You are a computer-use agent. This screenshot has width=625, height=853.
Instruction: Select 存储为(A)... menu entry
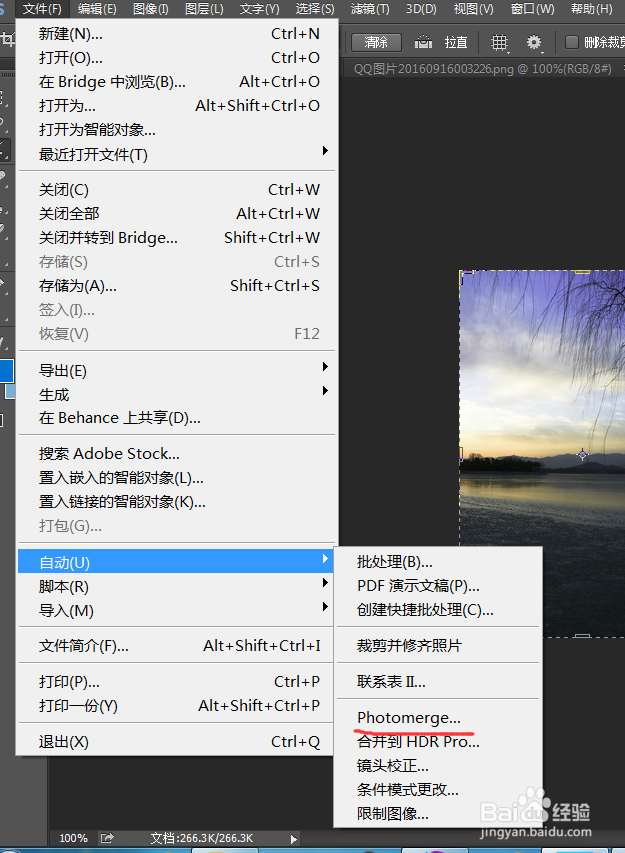(x=178, y=286)
